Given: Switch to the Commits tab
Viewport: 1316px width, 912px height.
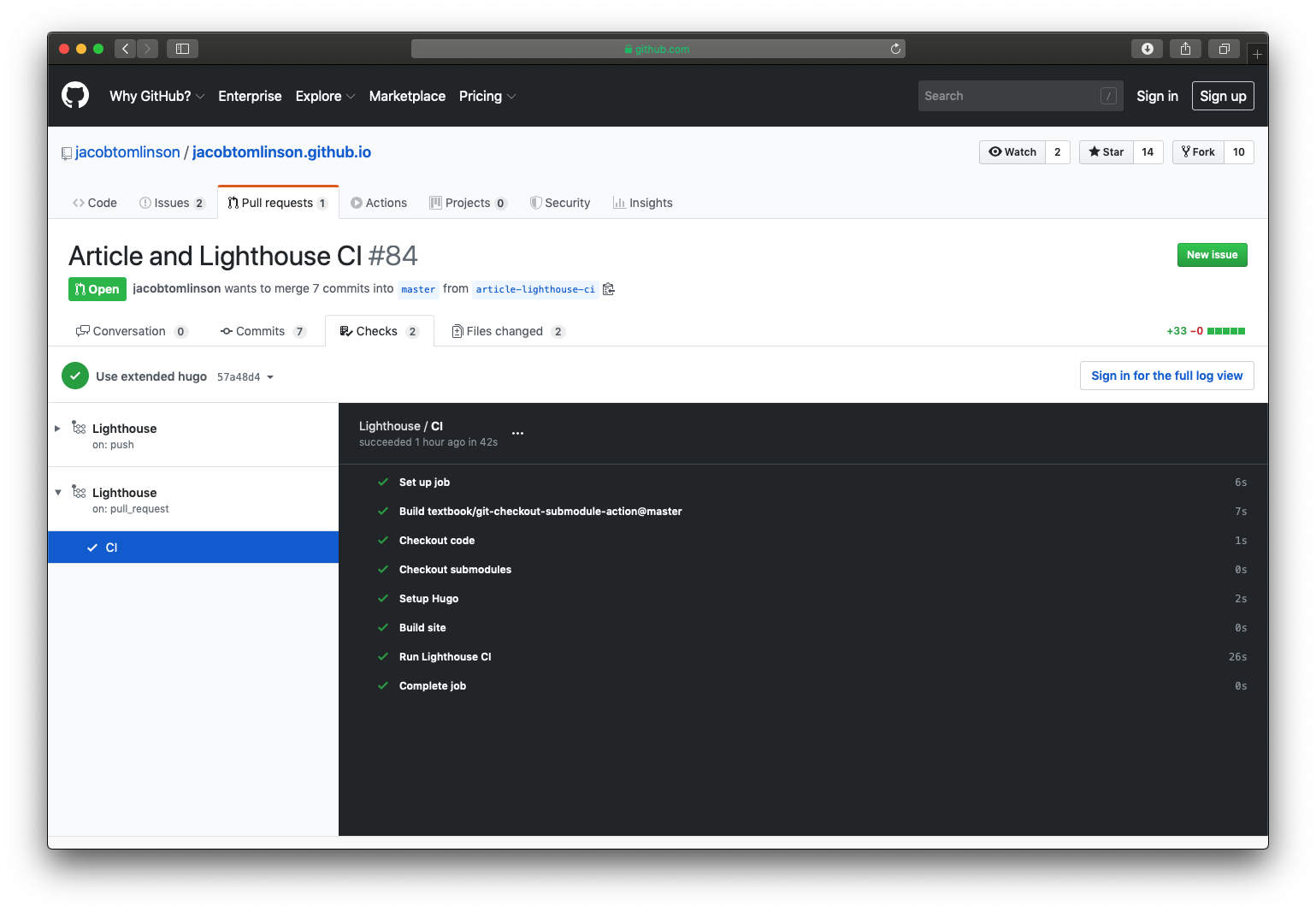Looking at the screenshot, I should tap(261, 331).
